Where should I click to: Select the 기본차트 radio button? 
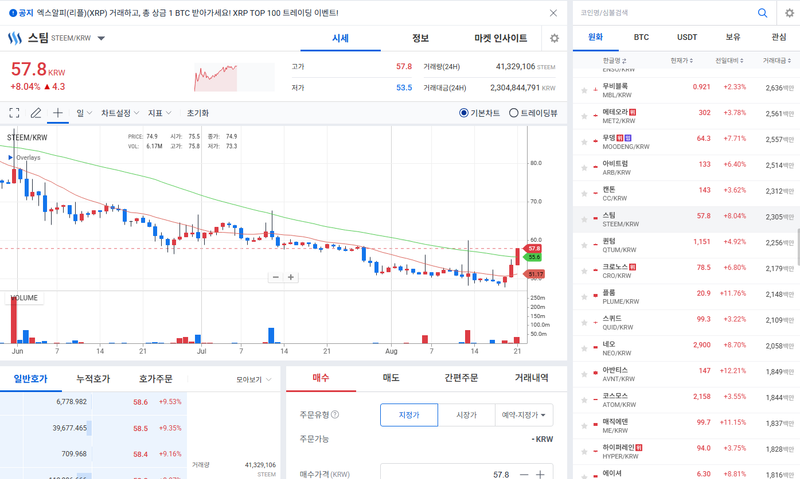[463, 113]
